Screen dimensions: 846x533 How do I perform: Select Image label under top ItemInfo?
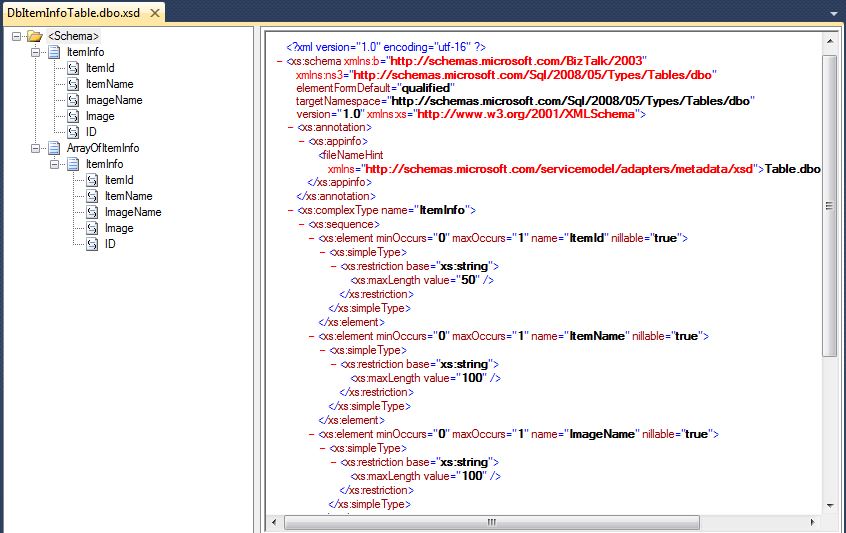coord(100,116)
